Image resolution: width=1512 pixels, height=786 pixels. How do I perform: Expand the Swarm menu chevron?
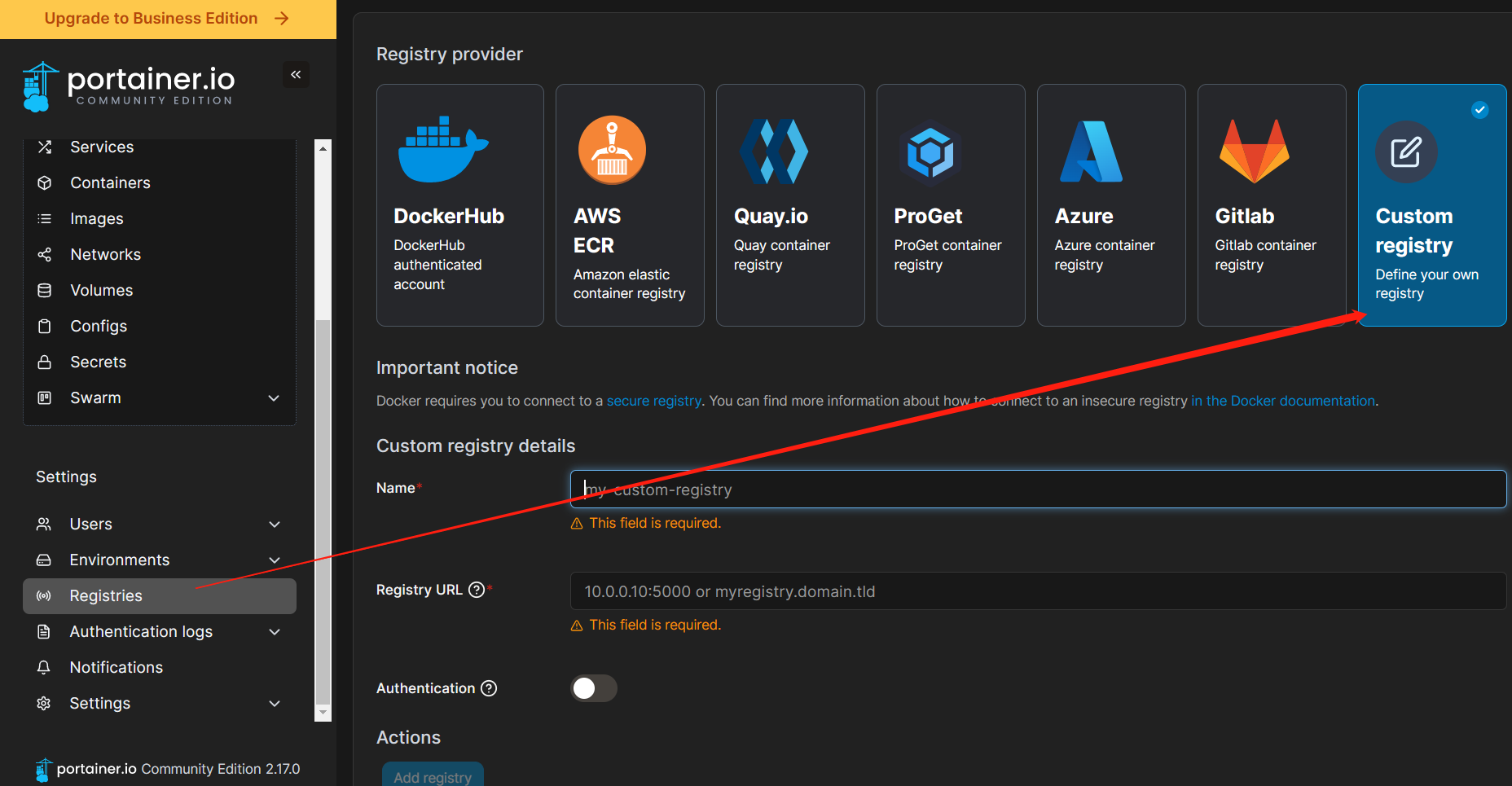(274, 398)
